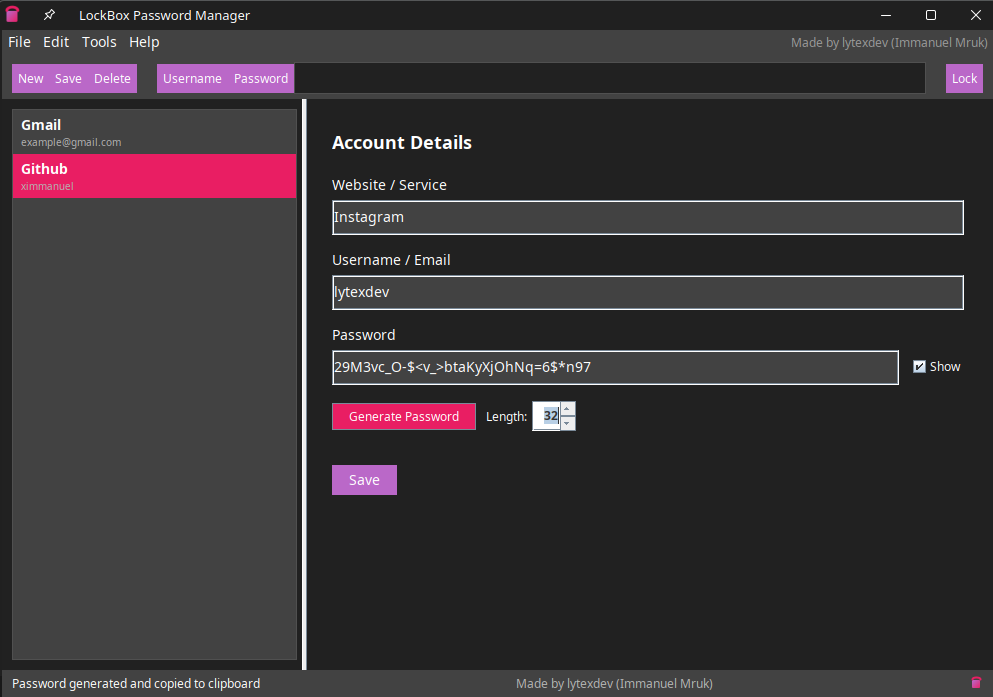Click the Username / Email input field
The height and width of the screenshot is (697, 993).
click(648, 292)
